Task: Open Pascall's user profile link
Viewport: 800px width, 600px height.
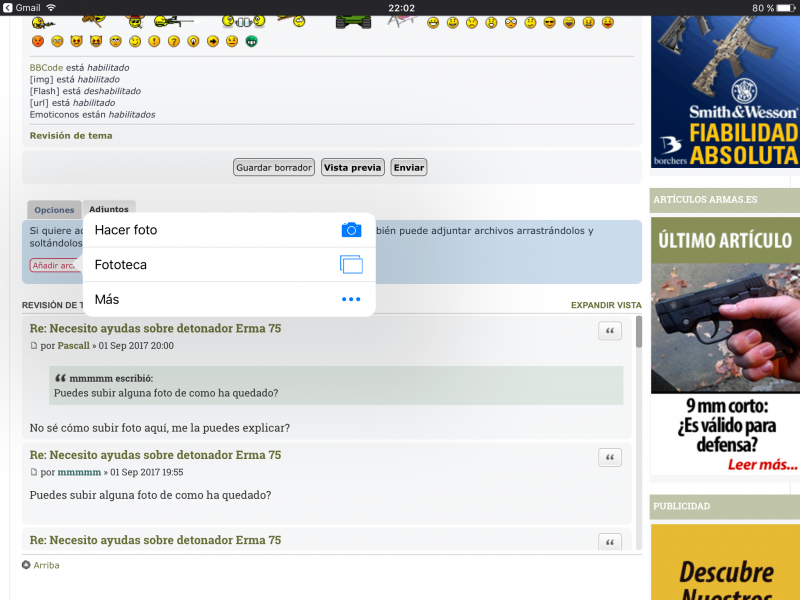Action: click(73, 346)
